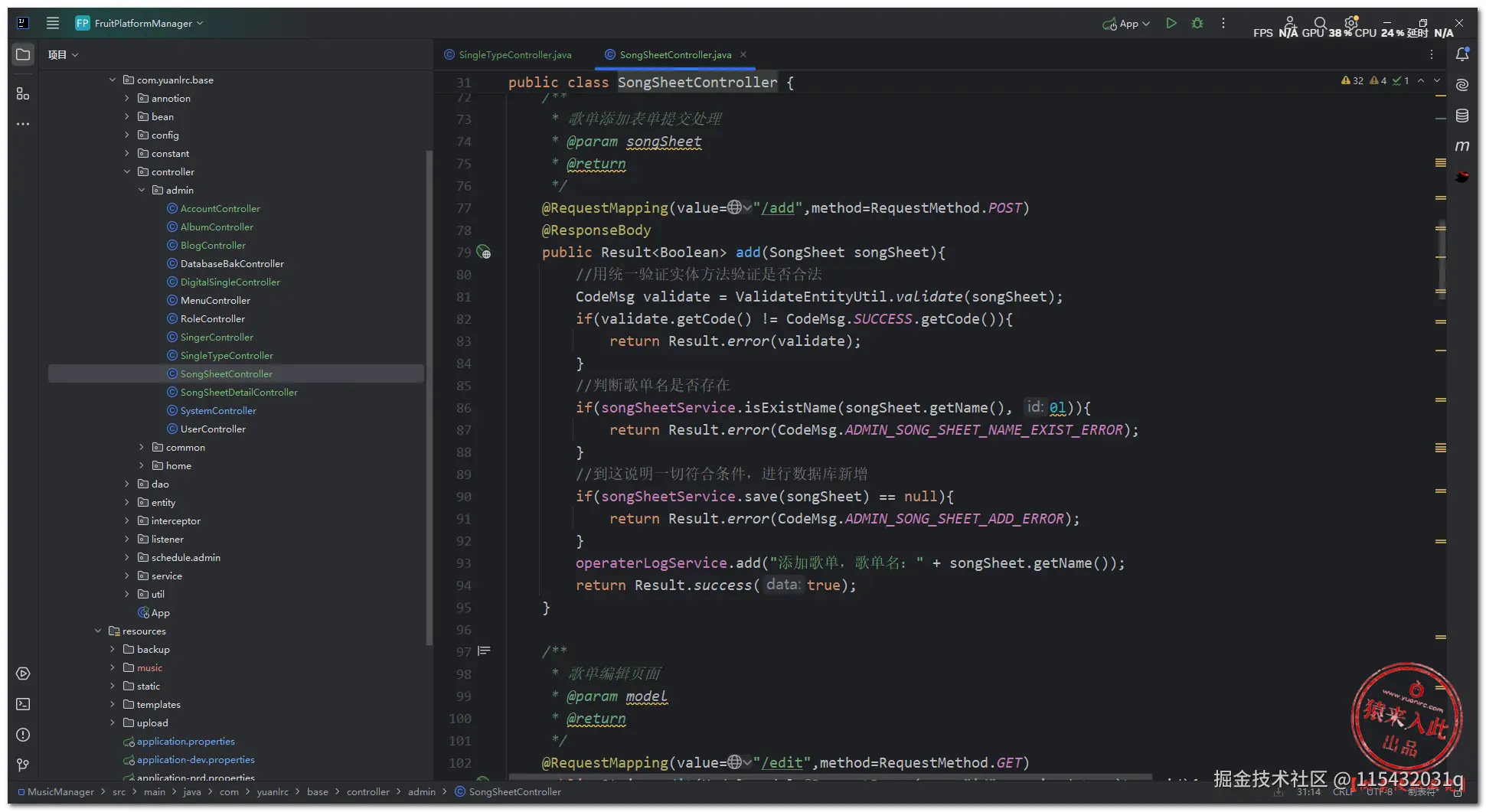Show more tool windows ellipsis in left sidebar
1486x812 pixels.
pyautogui.click(x=23, y=124)
